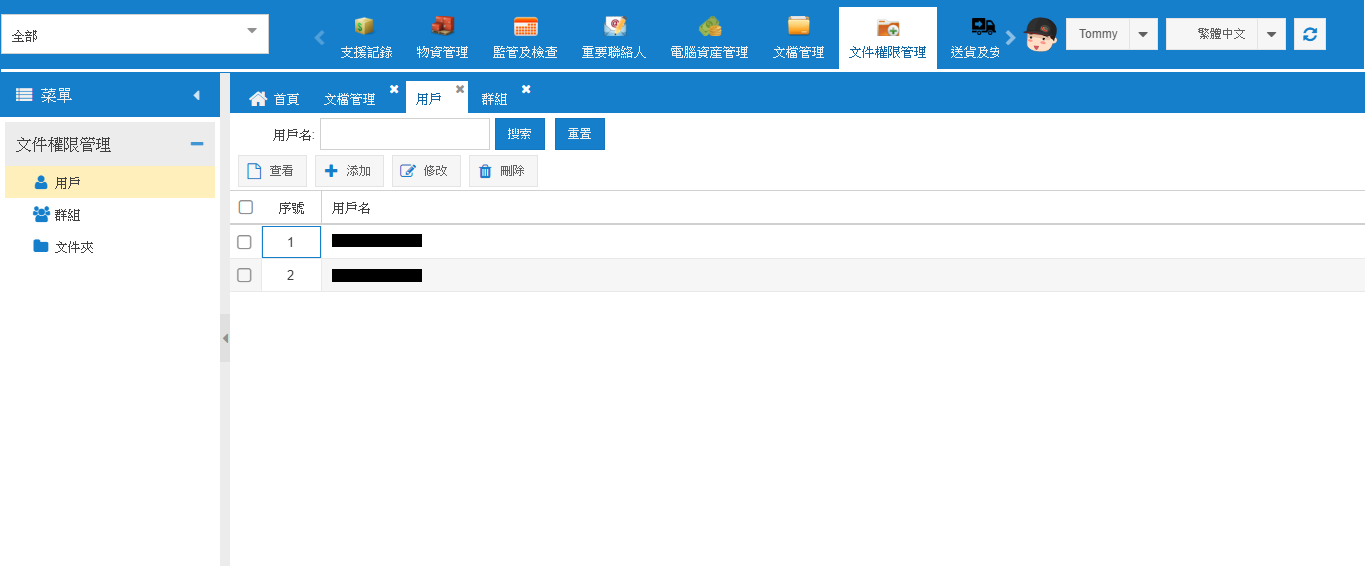Switch to the 文檔管理 tab
1365x566 pixels.
[x=349, y=99]
